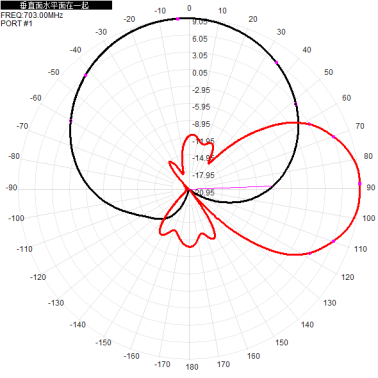This screenshot has width=378, height=378.
Task: Click the positive '20' angle label
Action: click(x=253, y=19)
